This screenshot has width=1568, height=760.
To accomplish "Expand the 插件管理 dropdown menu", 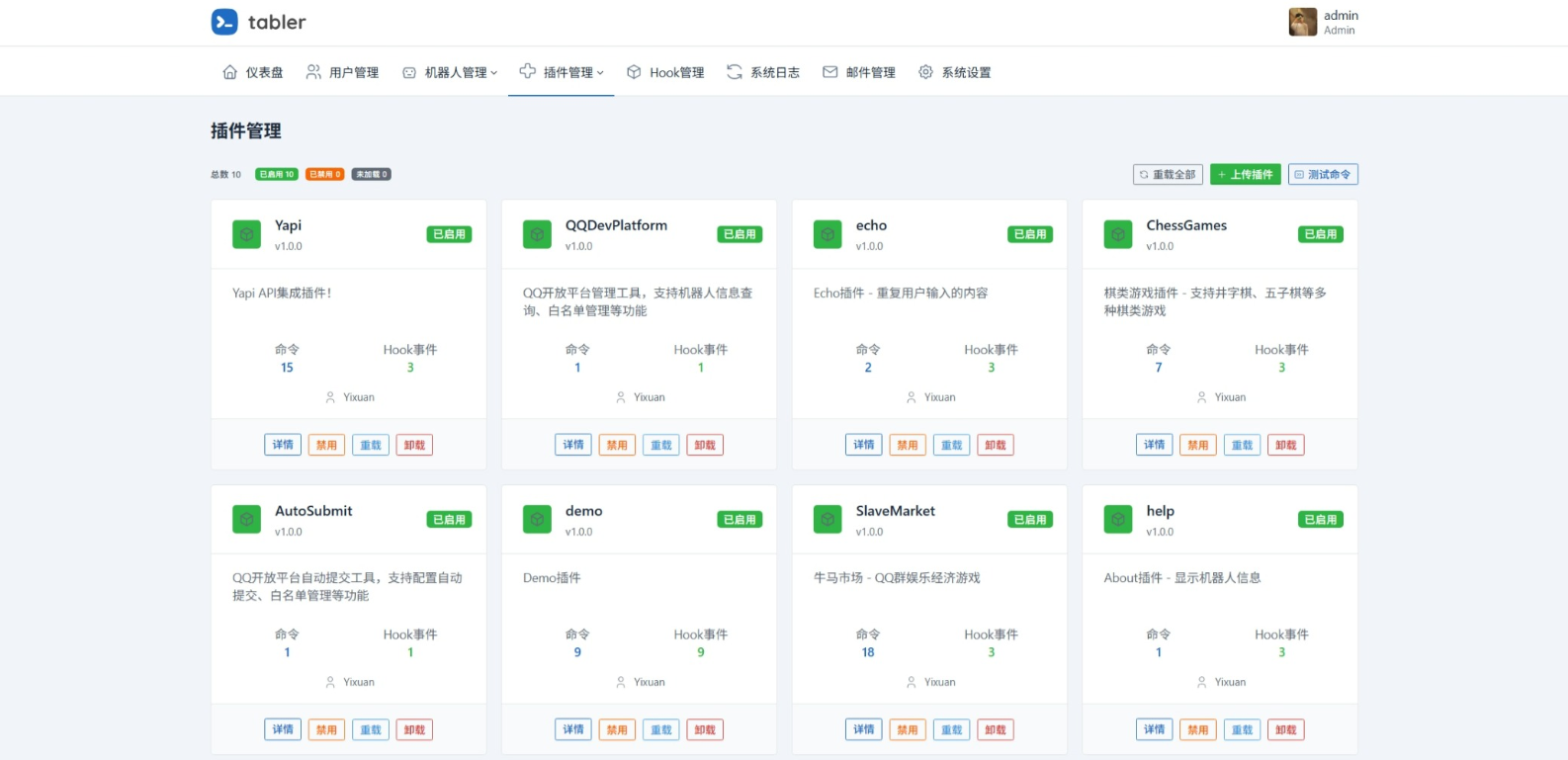I will click(562, 72).
